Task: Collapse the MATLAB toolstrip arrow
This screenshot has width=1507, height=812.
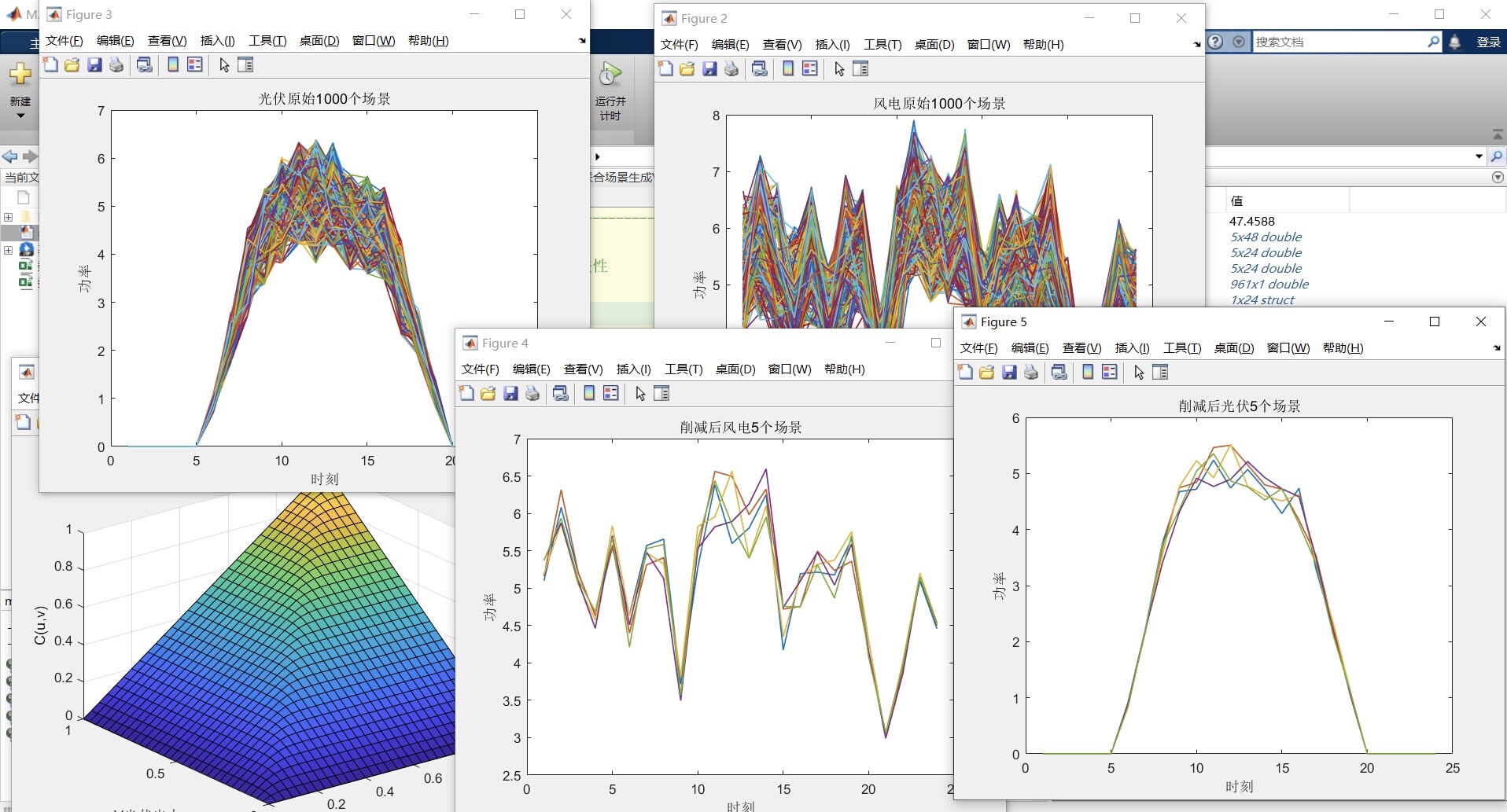Action: point(1498,135)
